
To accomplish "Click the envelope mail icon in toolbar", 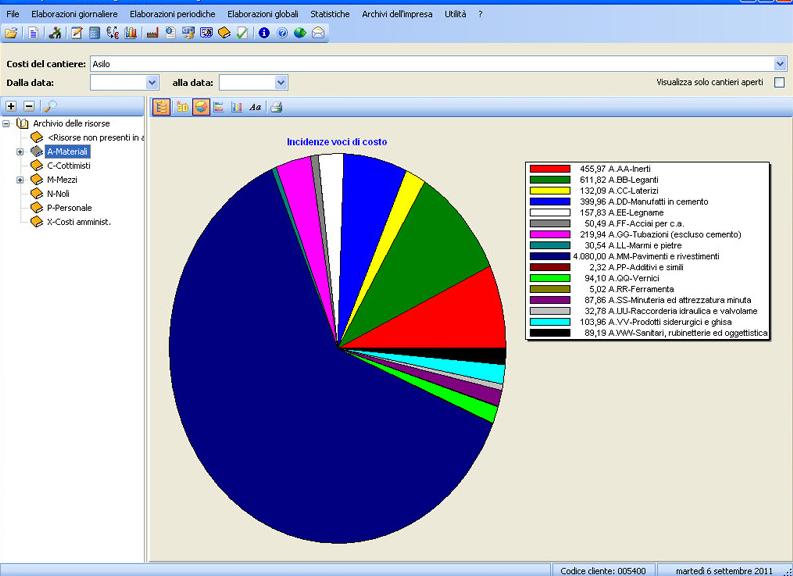I will pos(318,33).
